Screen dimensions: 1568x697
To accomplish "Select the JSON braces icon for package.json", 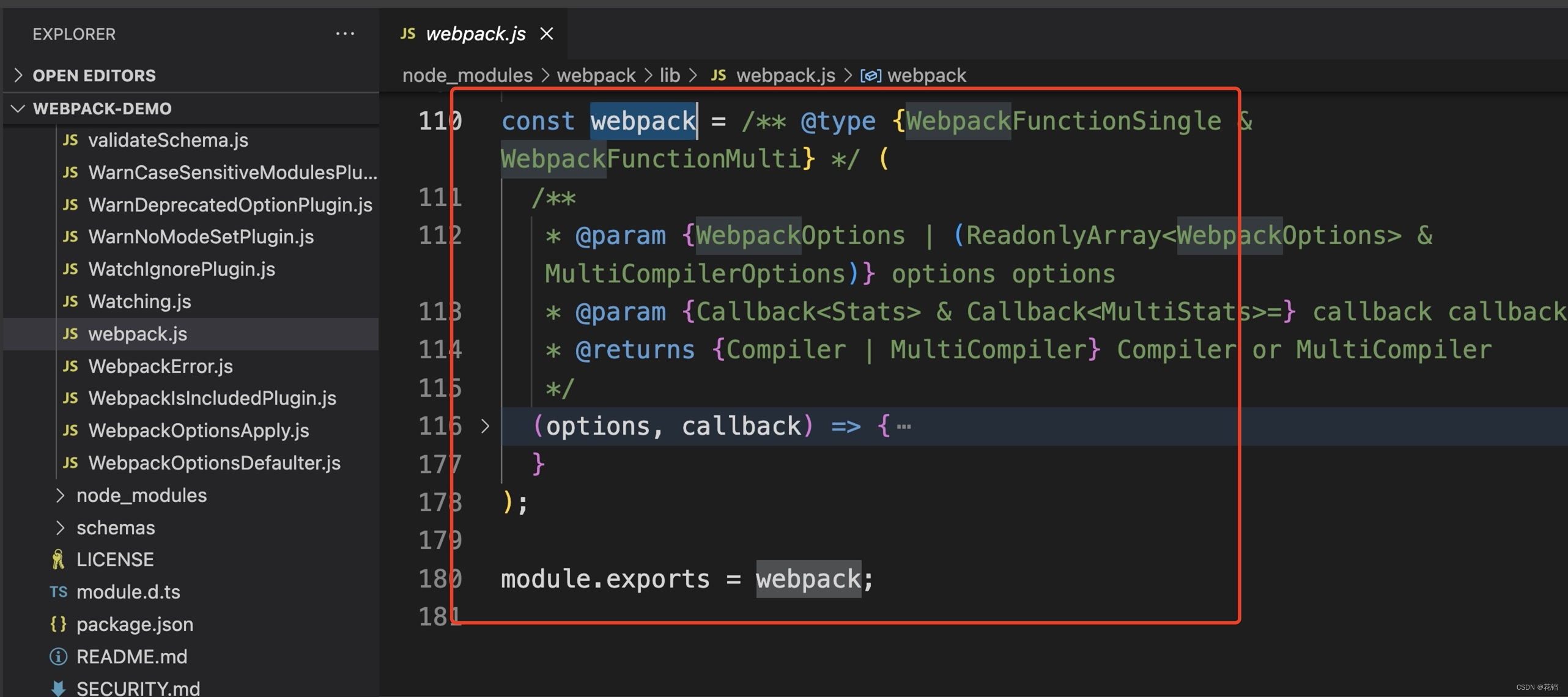I will (x=59, y=624).
